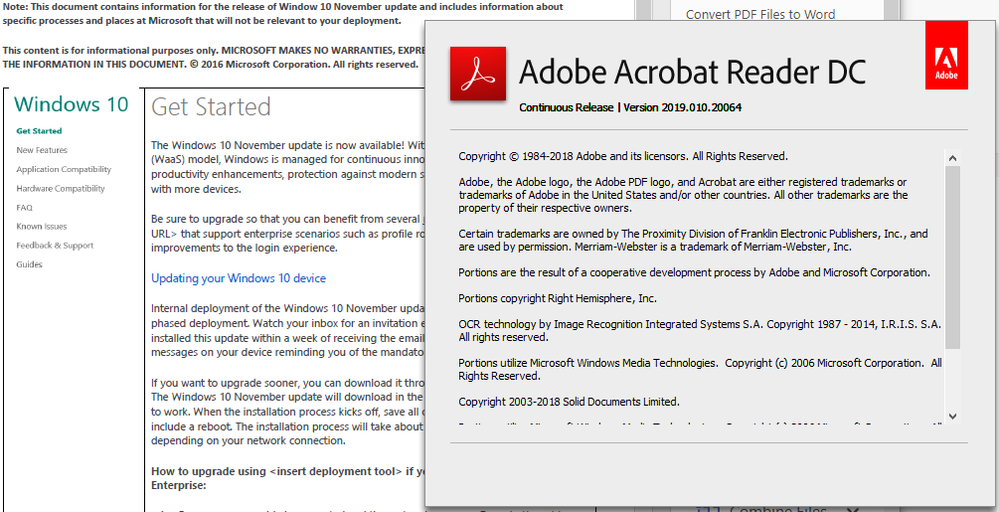Click the About dialog scroll-up arrow
The height and width of the screenshot is (512, 999).
pos(952,158)
